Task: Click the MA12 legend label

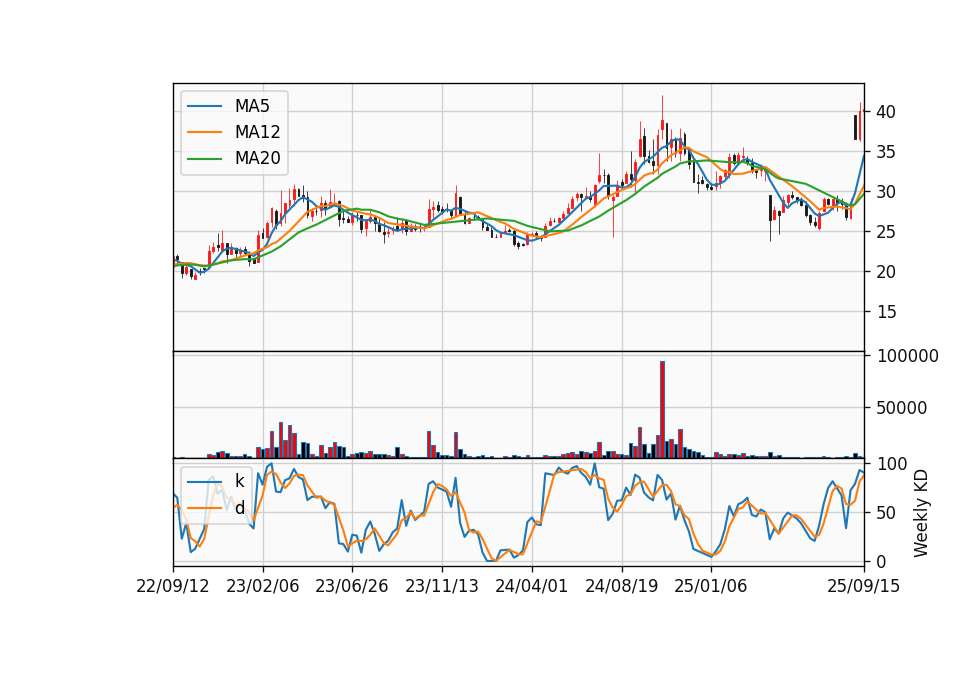Action: (257, 132)
